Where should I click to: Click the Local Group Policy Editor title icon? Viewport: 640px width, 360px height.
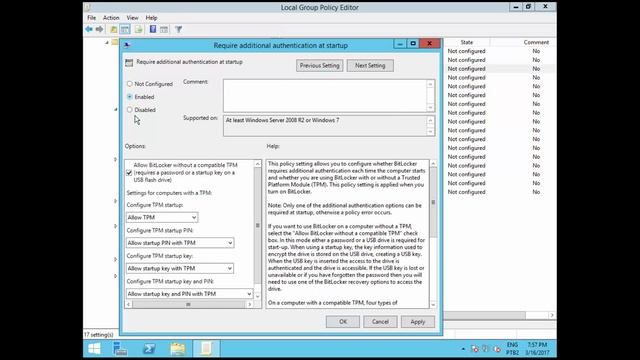coord(88,7)
